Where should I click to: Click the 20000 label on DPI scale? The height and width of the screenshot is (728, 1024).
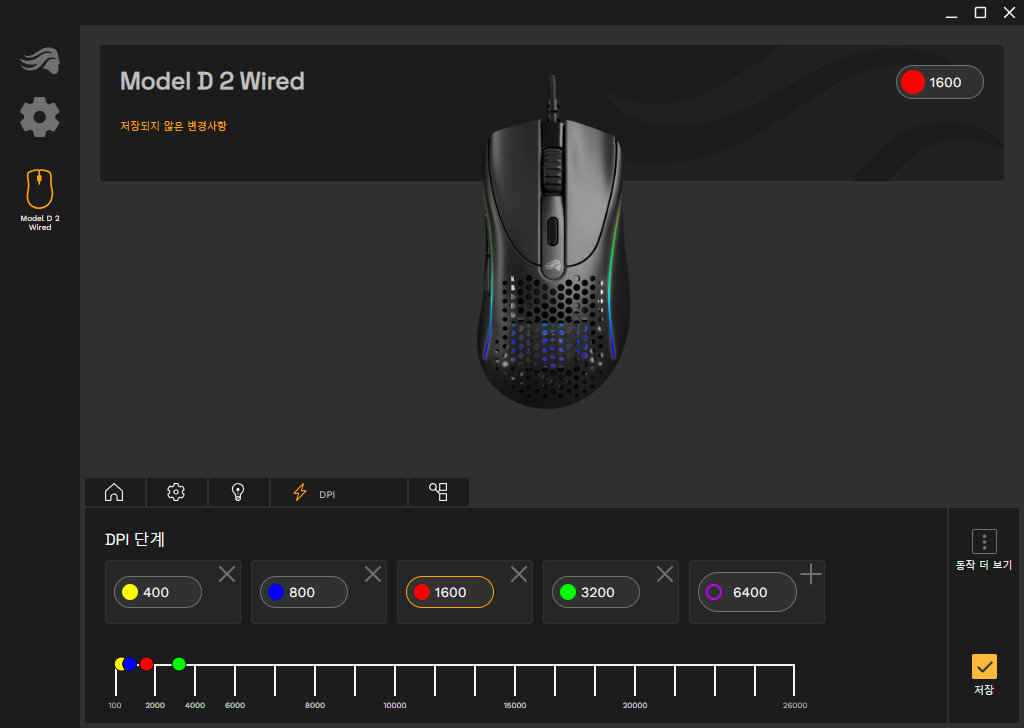pos(635,705)
